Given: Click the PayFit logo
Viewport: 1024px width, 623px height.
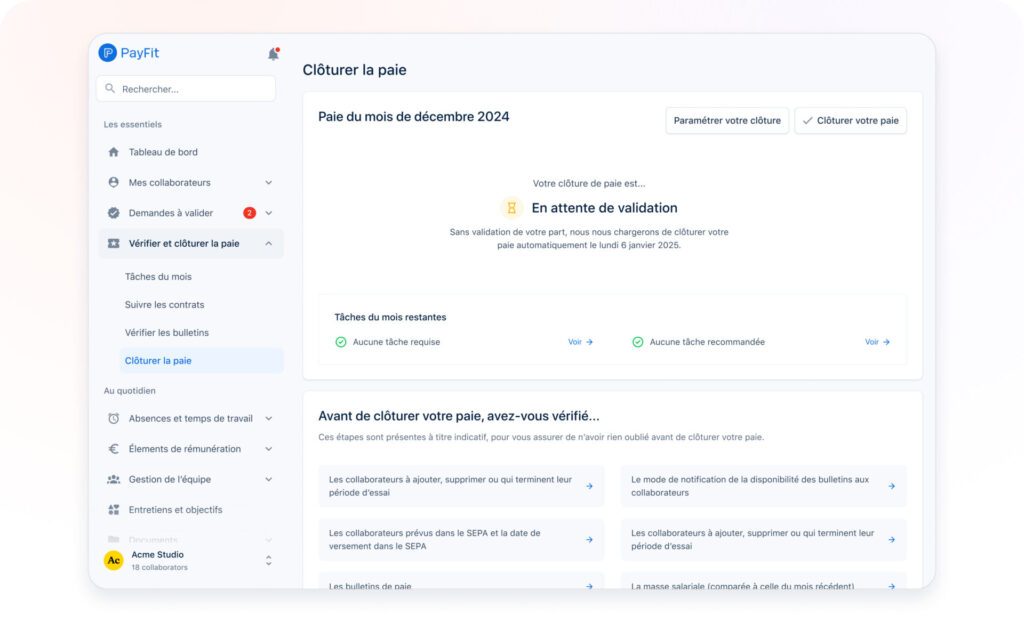Looking at the screenshot, I should coord(128,52).
